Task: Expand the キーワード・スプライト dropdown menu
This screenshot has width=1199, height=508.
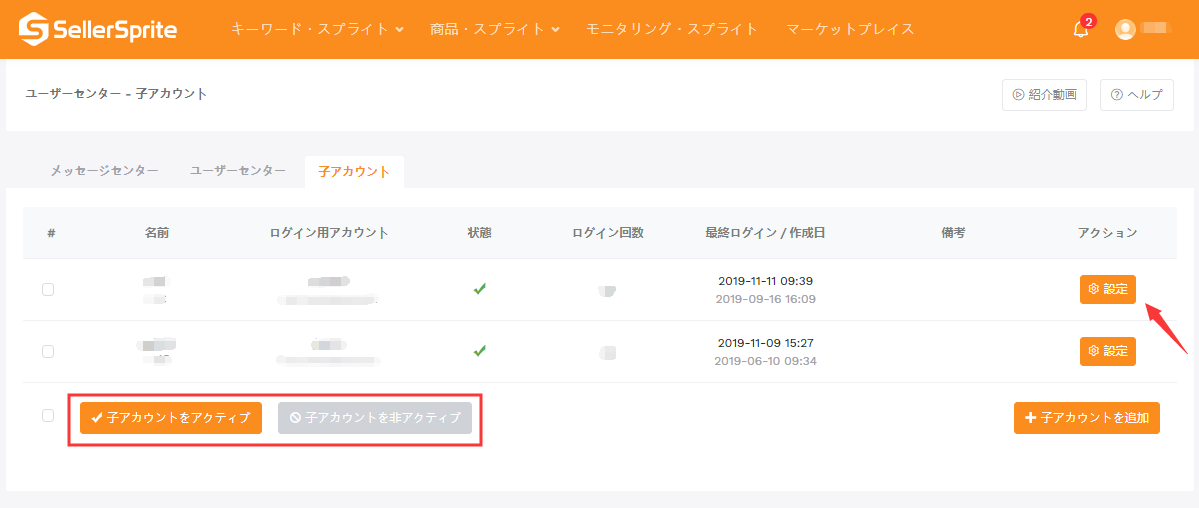Action: pos(317,29)
